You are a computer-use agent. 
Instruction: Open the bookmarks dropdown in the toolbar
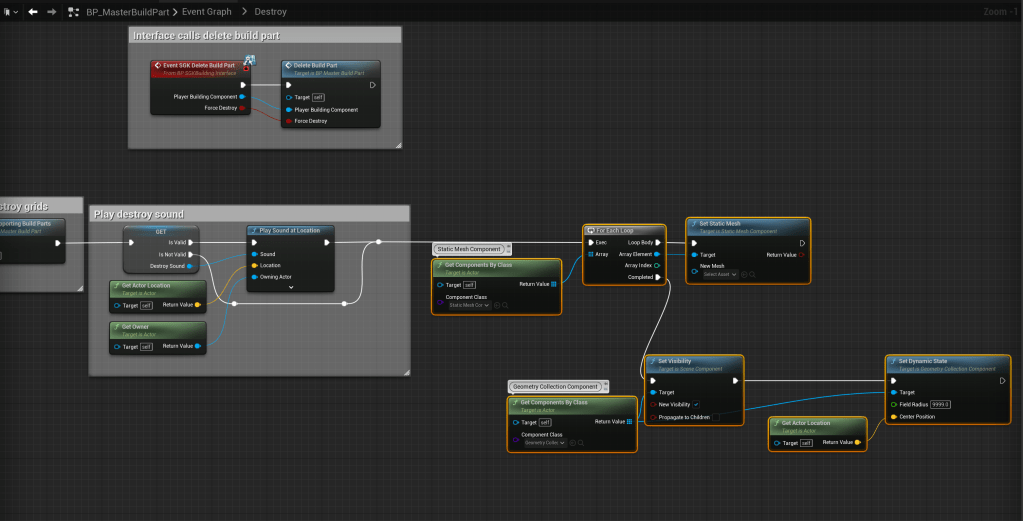(x=9, y=12)
